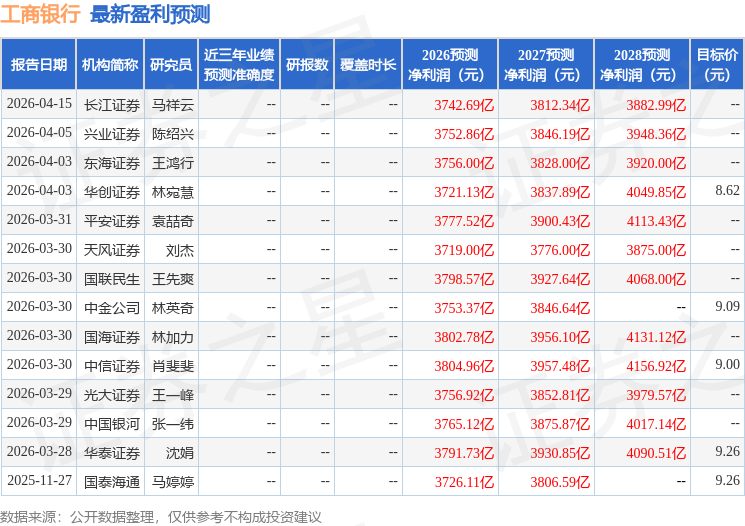Viewport: 745px width, 526px height.
Task: Click 光大证券 institution cell
Action: (x=112, y=395)
